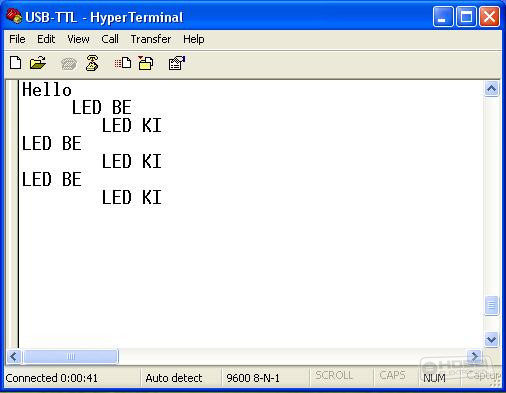
Task: Click the first 'LED KI' line
Action: click(x=132, y=126)
